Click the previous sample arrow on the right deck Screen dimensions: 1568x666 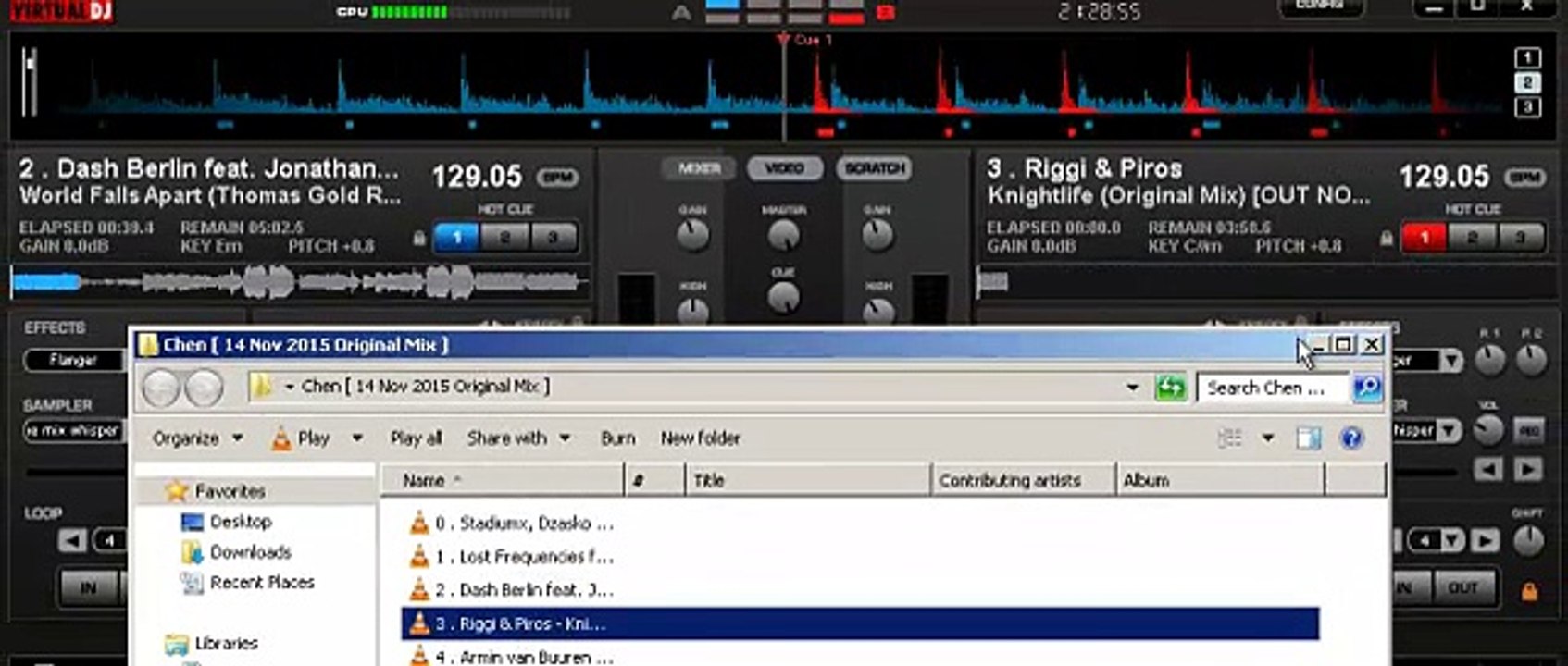pos(1487,469)
